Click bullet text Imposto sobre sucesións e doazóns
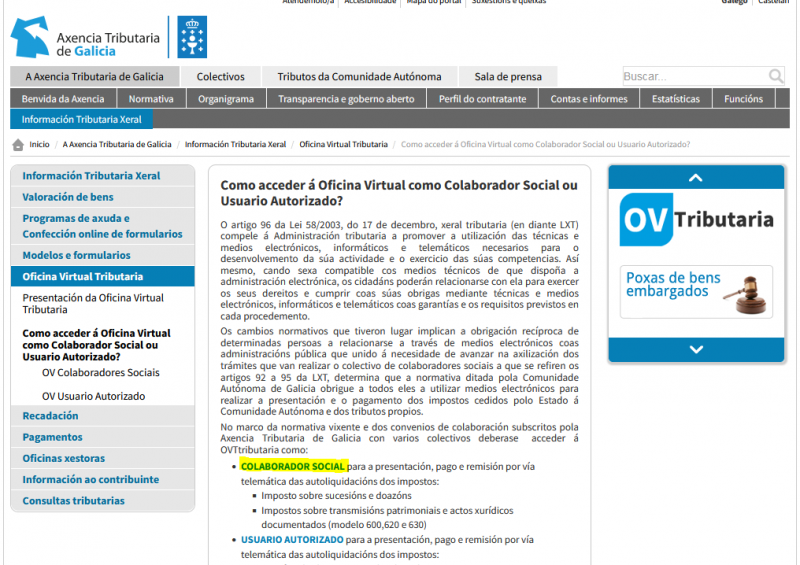This screenshot has height=565, width=800. click(336, 496)
